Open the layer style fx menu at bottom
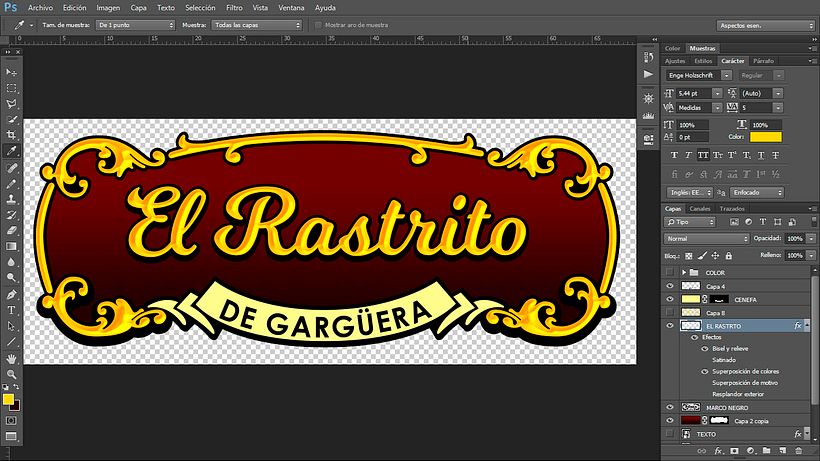Image resolution: width=820 pixels, height=461 pixels. click(719, 451)
